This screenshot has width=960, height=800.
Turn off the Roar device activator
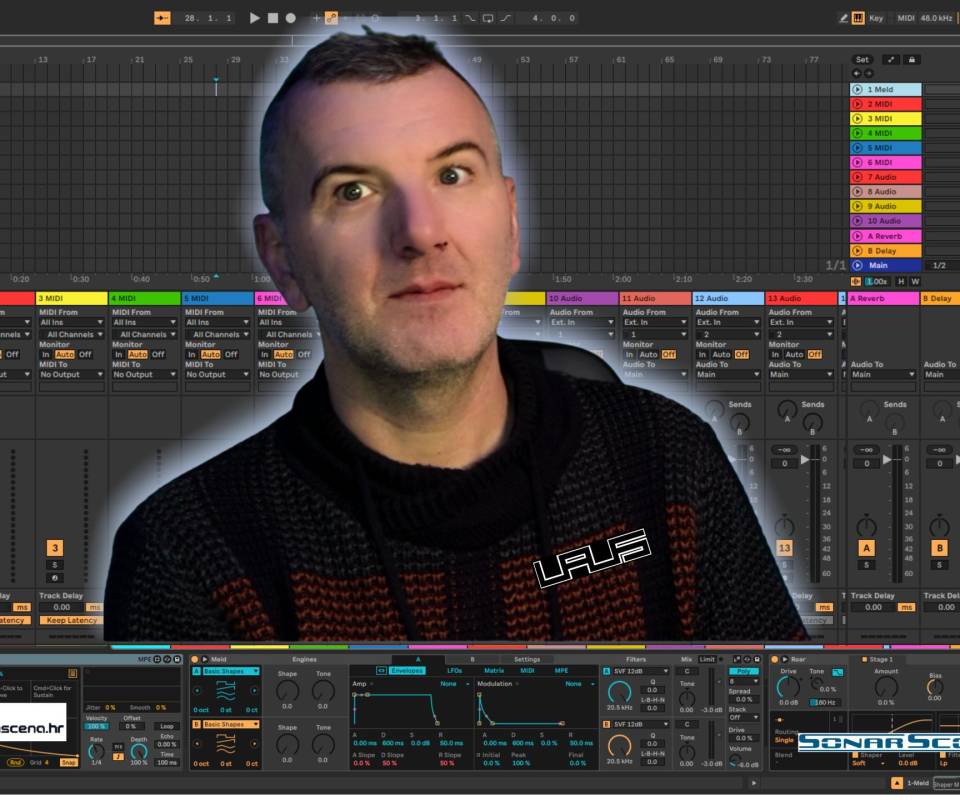774,659
